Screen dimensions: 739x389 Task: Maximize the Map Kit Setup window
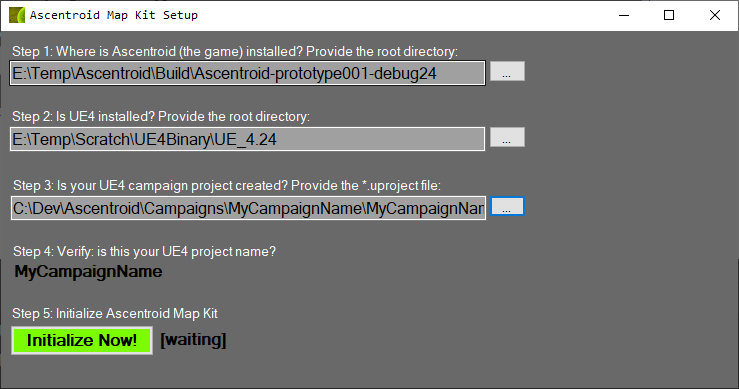(669, 16)
